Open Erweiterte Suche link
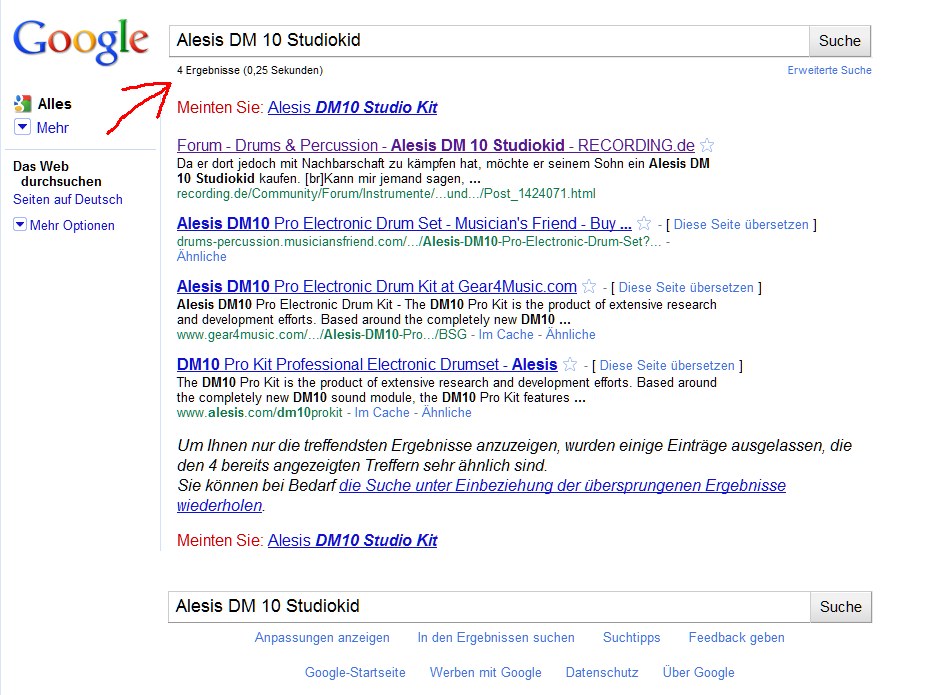945x695 pixels. coord(829,71)
